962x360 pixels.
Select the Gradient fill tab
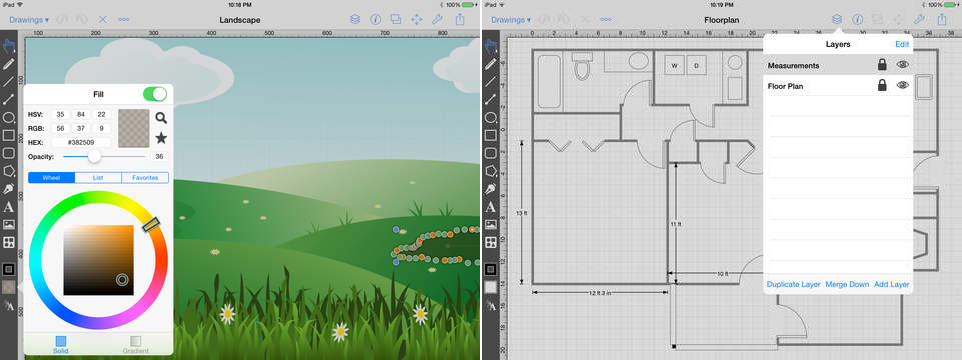(x=136, y=344)
